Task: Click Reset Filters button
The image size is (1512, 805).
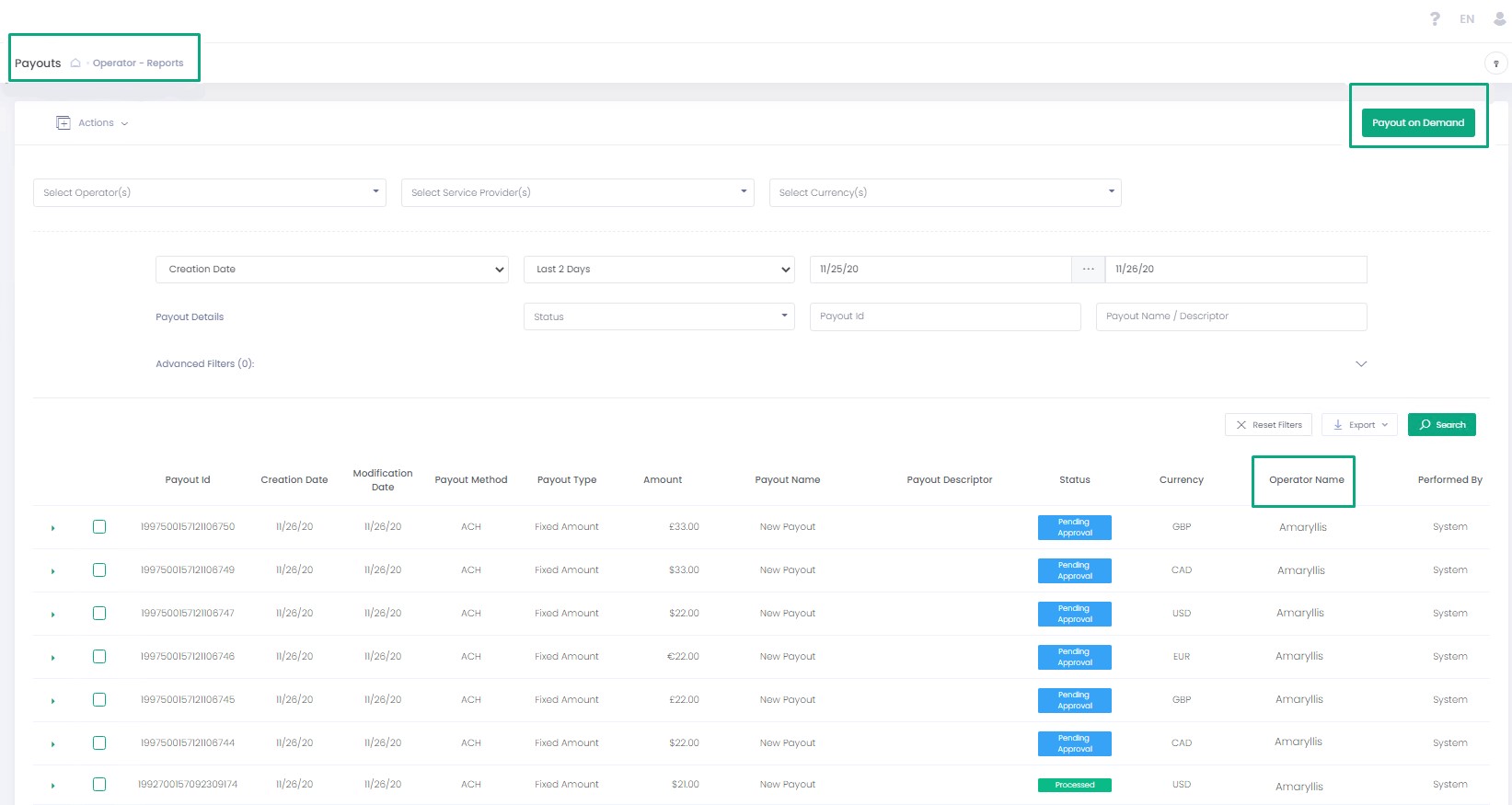Action: pyautogui.click(x=1268, y=425)
